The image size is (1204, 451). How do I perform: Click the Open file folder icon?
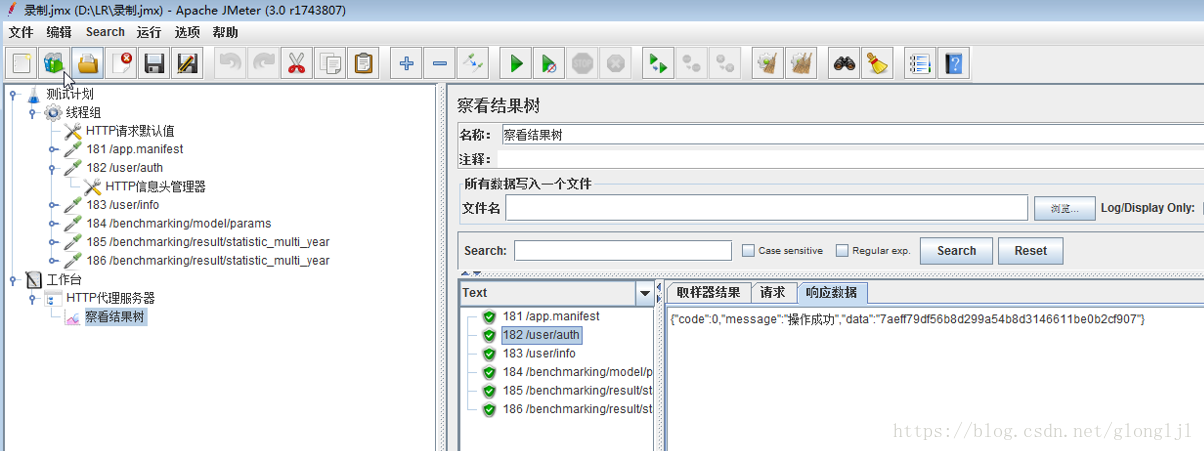click(87, 64)
